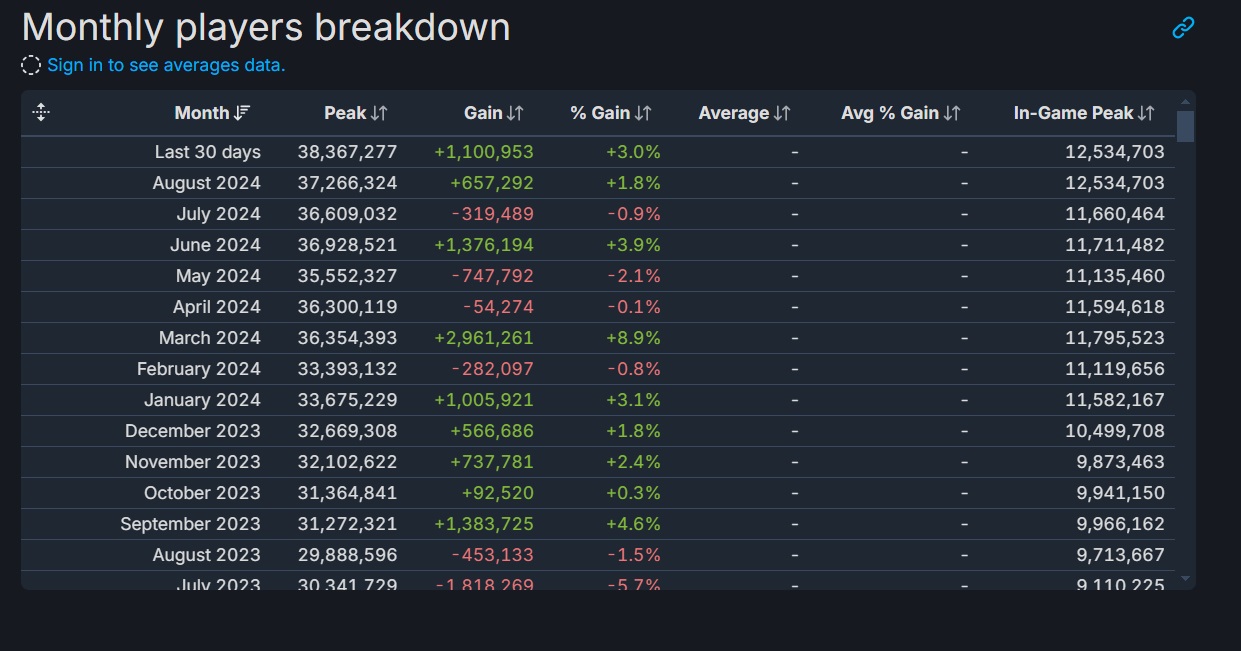Select the 'Last 30 days' row label
Viewport: 1241px width, 651px height.
pyautogui.click(x=208, y=152)
